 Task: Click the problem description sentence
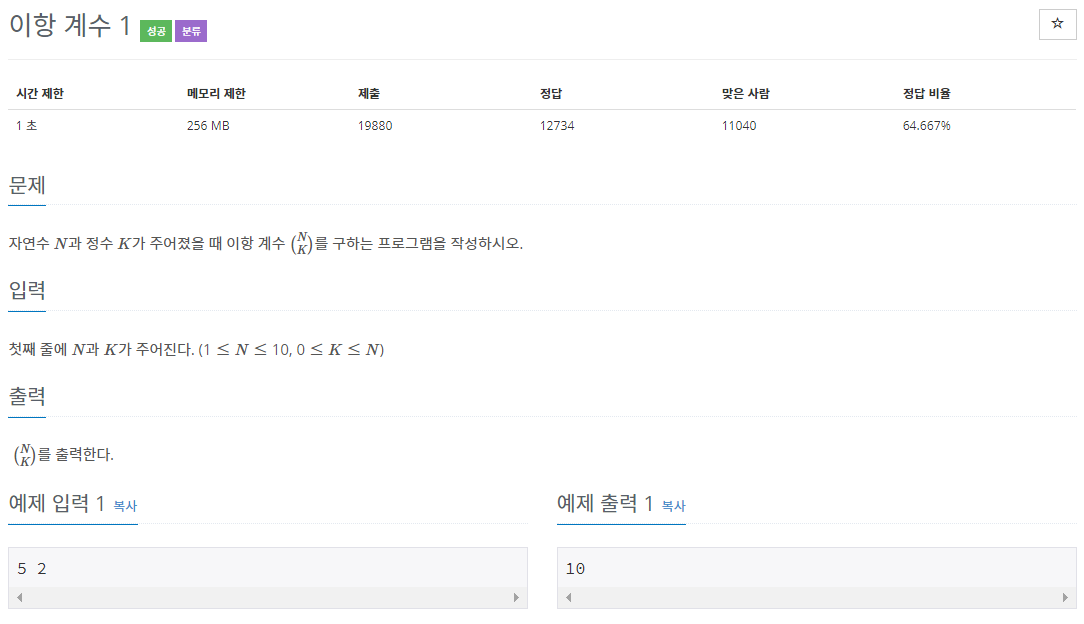pyautogui.click(x=265, y=243)
